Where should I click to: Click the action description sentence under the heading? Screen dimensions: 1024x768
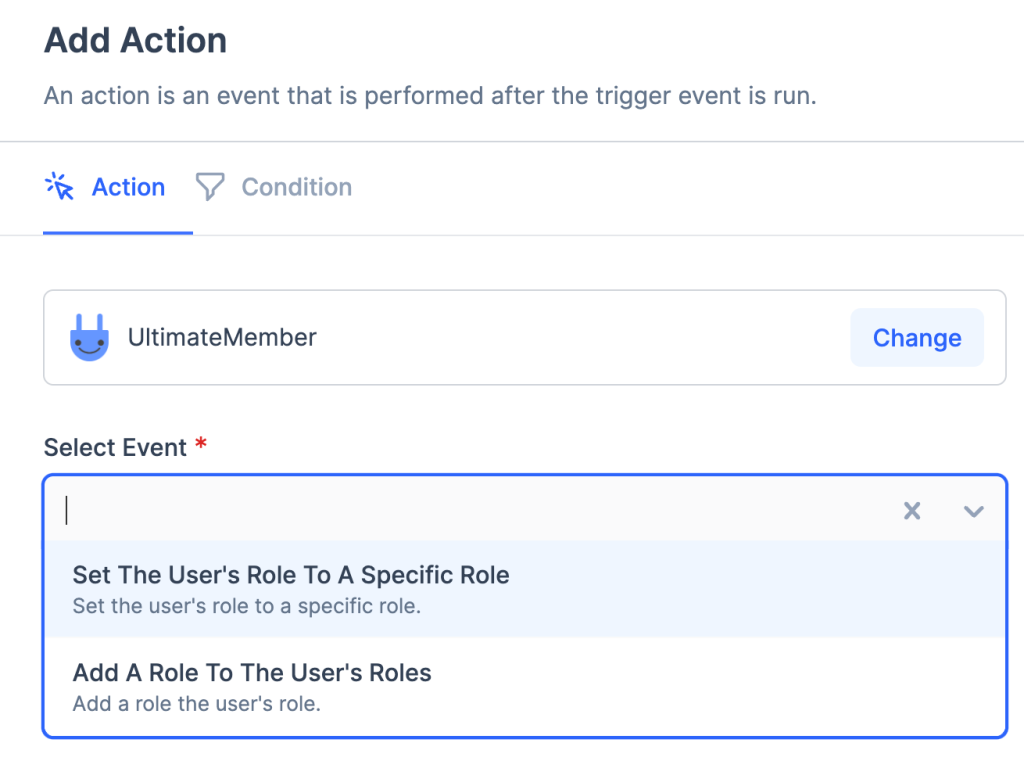[x=430, y=98]
